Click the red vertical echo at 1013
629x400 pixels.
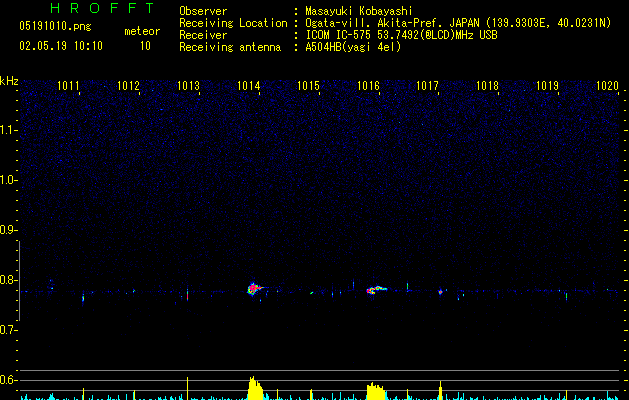(187, 294)
